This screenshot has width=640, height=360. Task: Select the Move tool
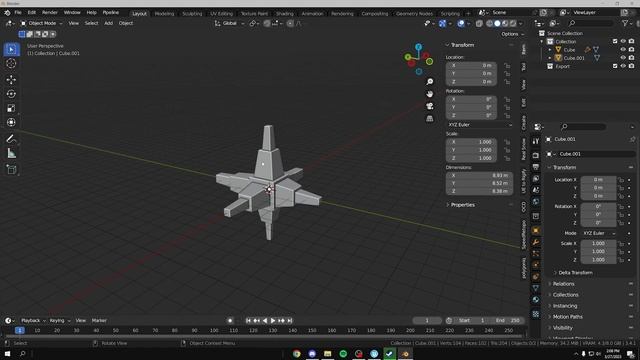pyautogui.click(x=11, y=80)
